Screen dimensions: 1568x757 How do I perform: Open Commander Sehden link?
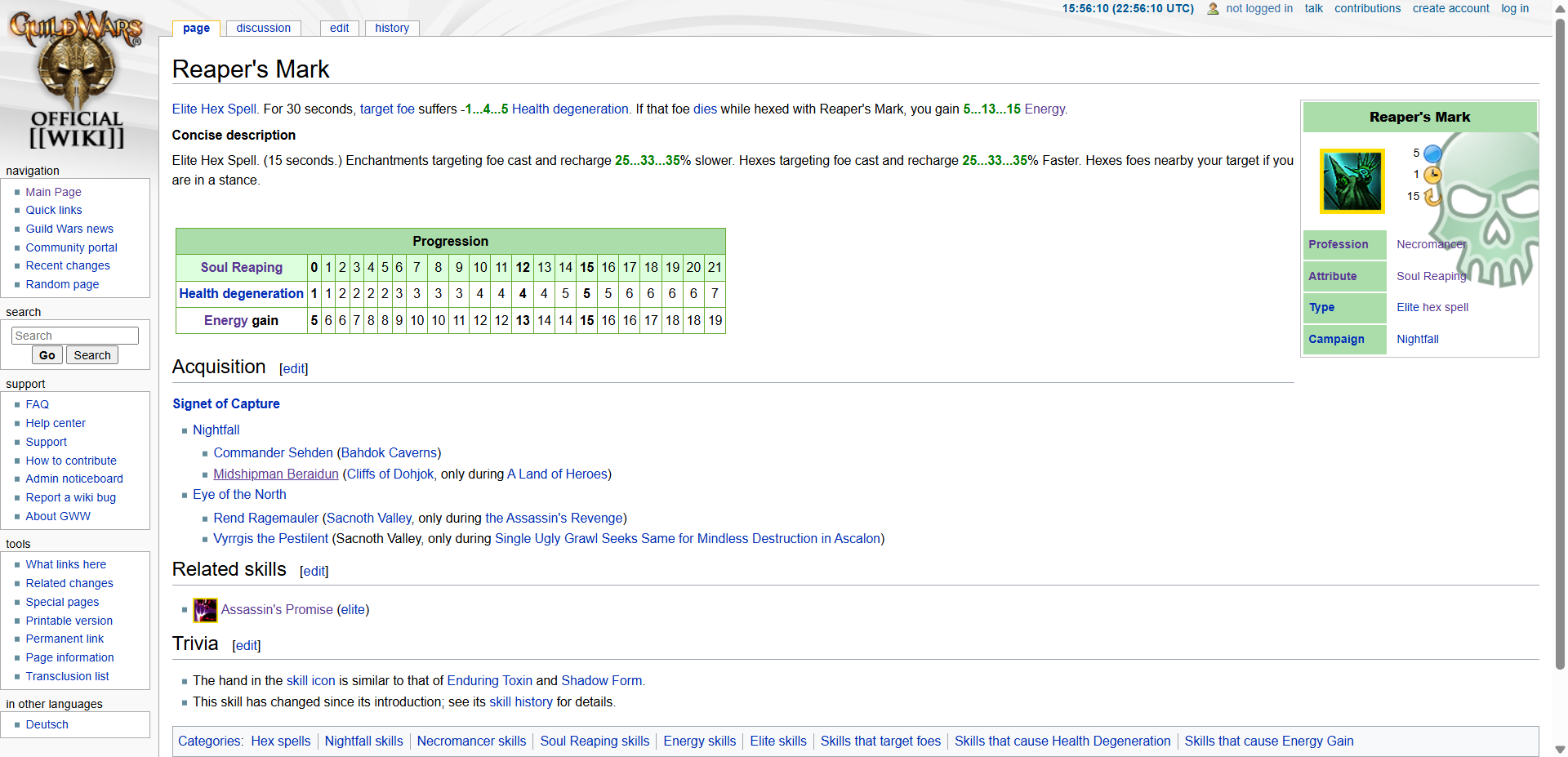[x=273, y=453]
